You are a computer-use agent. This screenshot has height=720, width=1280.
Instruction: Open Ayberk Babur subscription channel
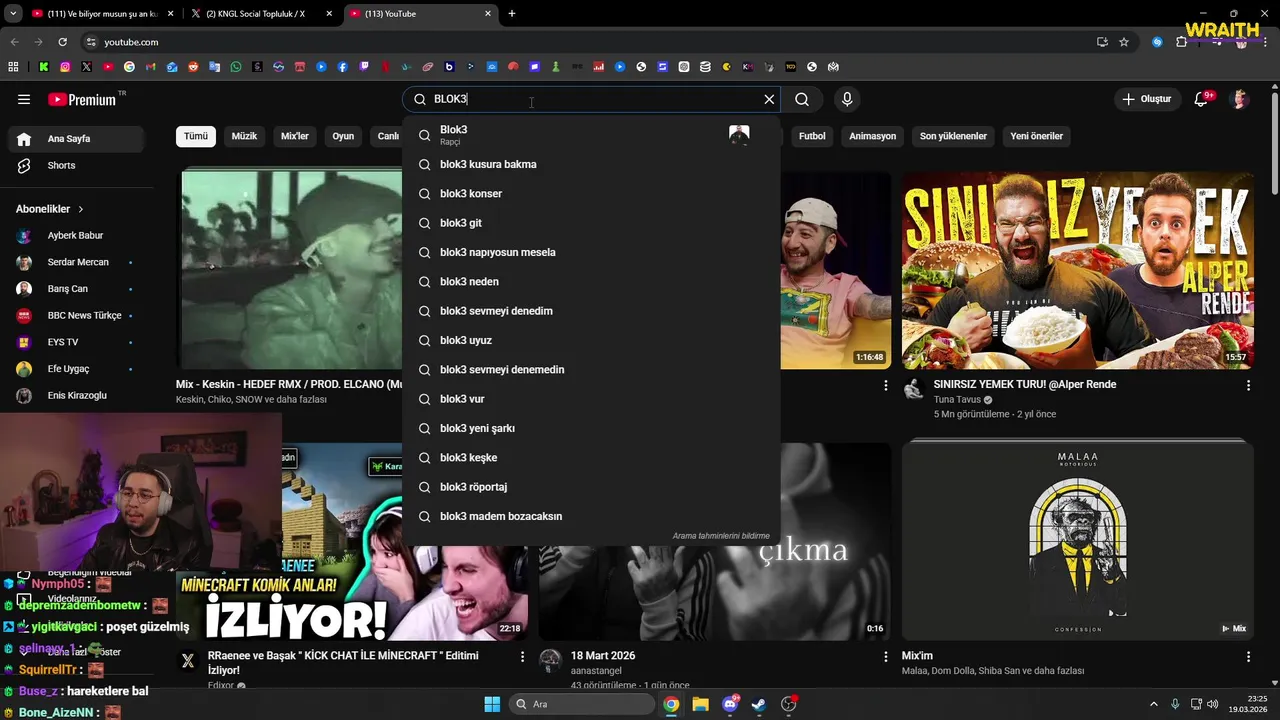[76, 235]
